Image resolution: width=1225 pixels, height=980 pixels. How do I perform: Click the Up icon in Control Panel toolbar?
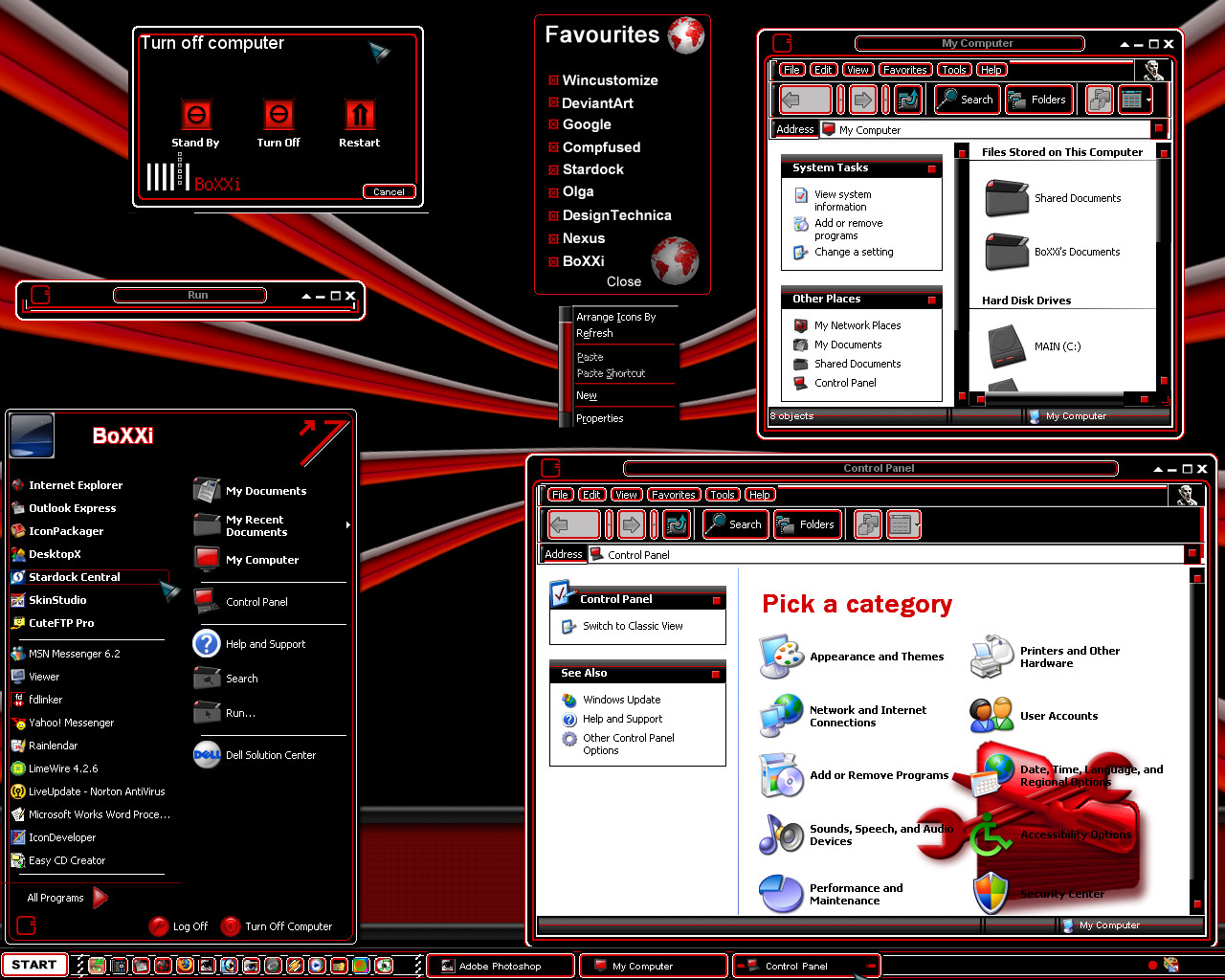point(676,524)
